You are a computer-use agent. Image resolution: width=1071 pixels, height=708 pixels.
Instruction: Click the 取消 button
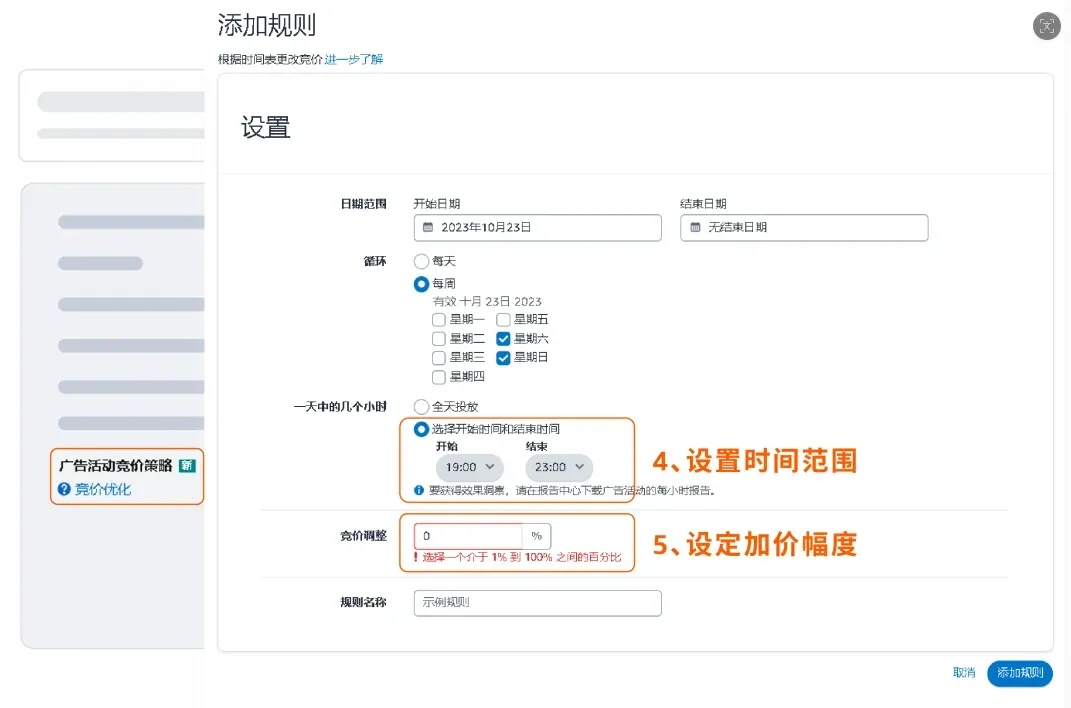[x=964, y=673]
